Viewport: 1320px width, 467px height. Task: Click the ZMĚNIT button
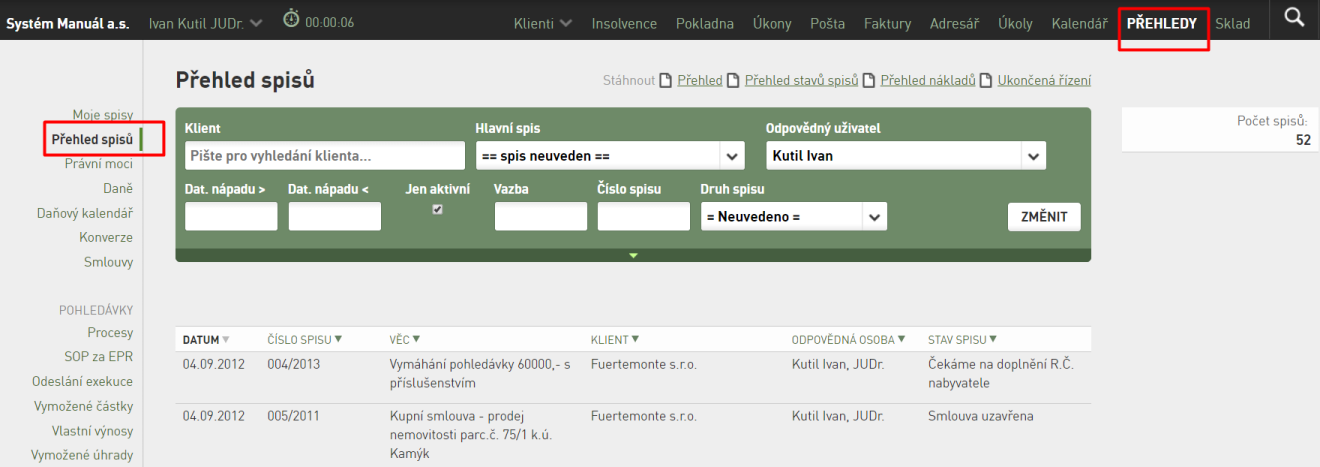click(x=1044, y=216)
